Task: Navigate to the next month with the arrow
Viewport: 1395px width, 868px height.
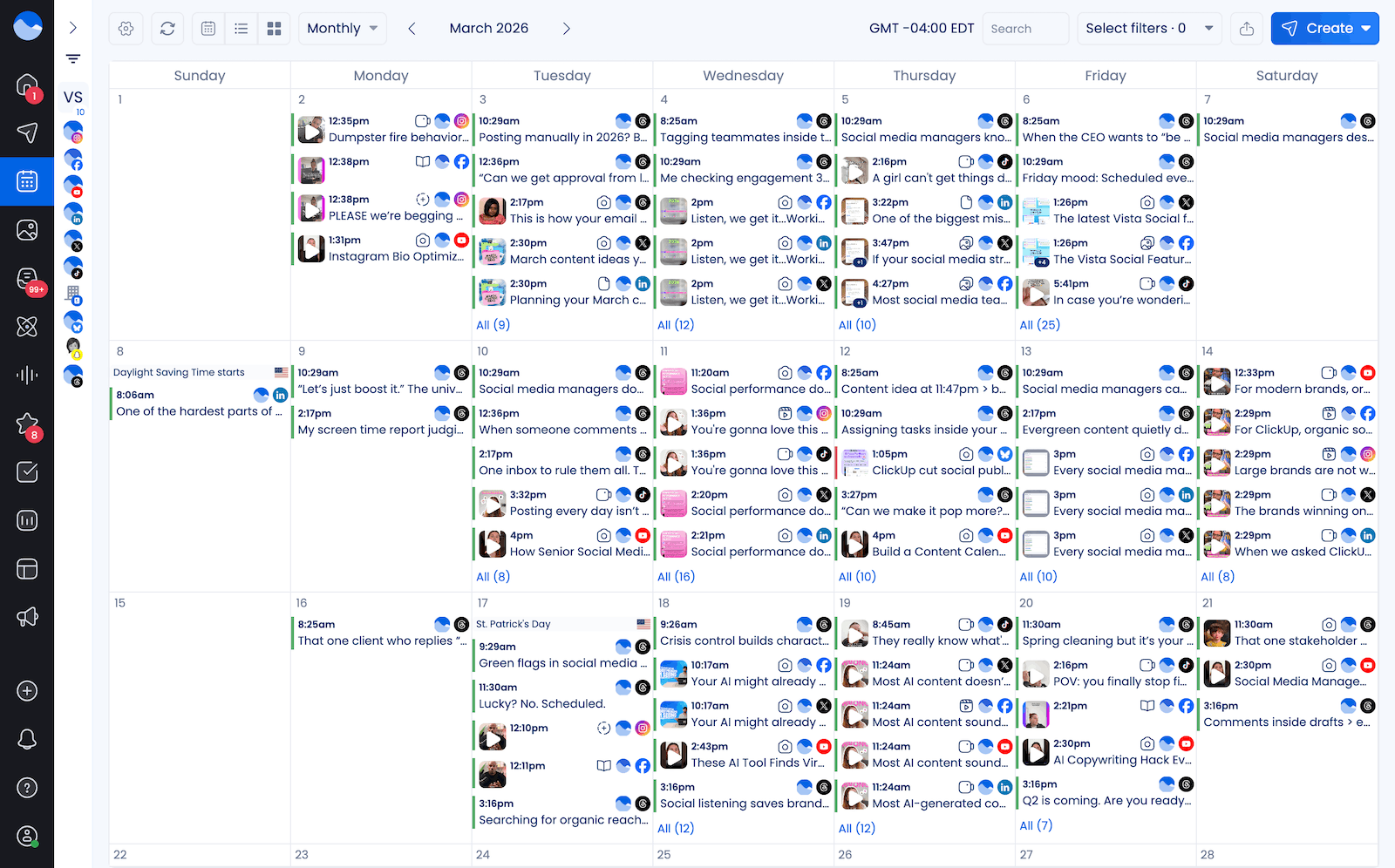Action: point(567,28)
